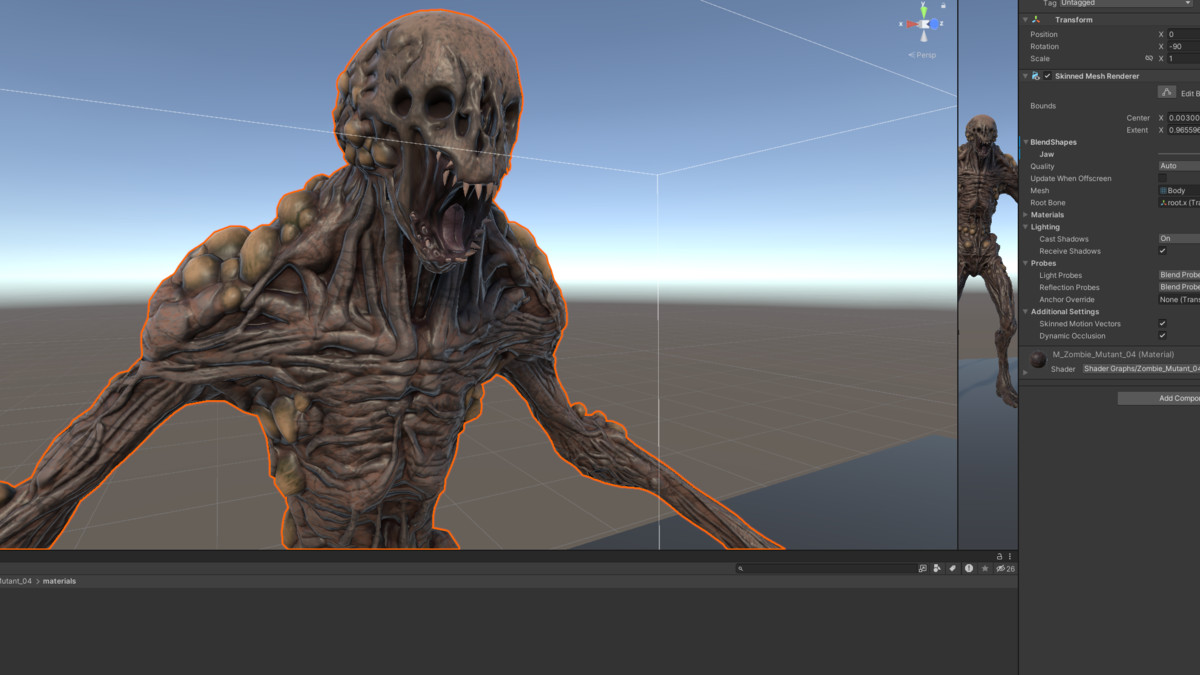
Task: Click the red X axis cone on scene gizmo
Action: 912,24
